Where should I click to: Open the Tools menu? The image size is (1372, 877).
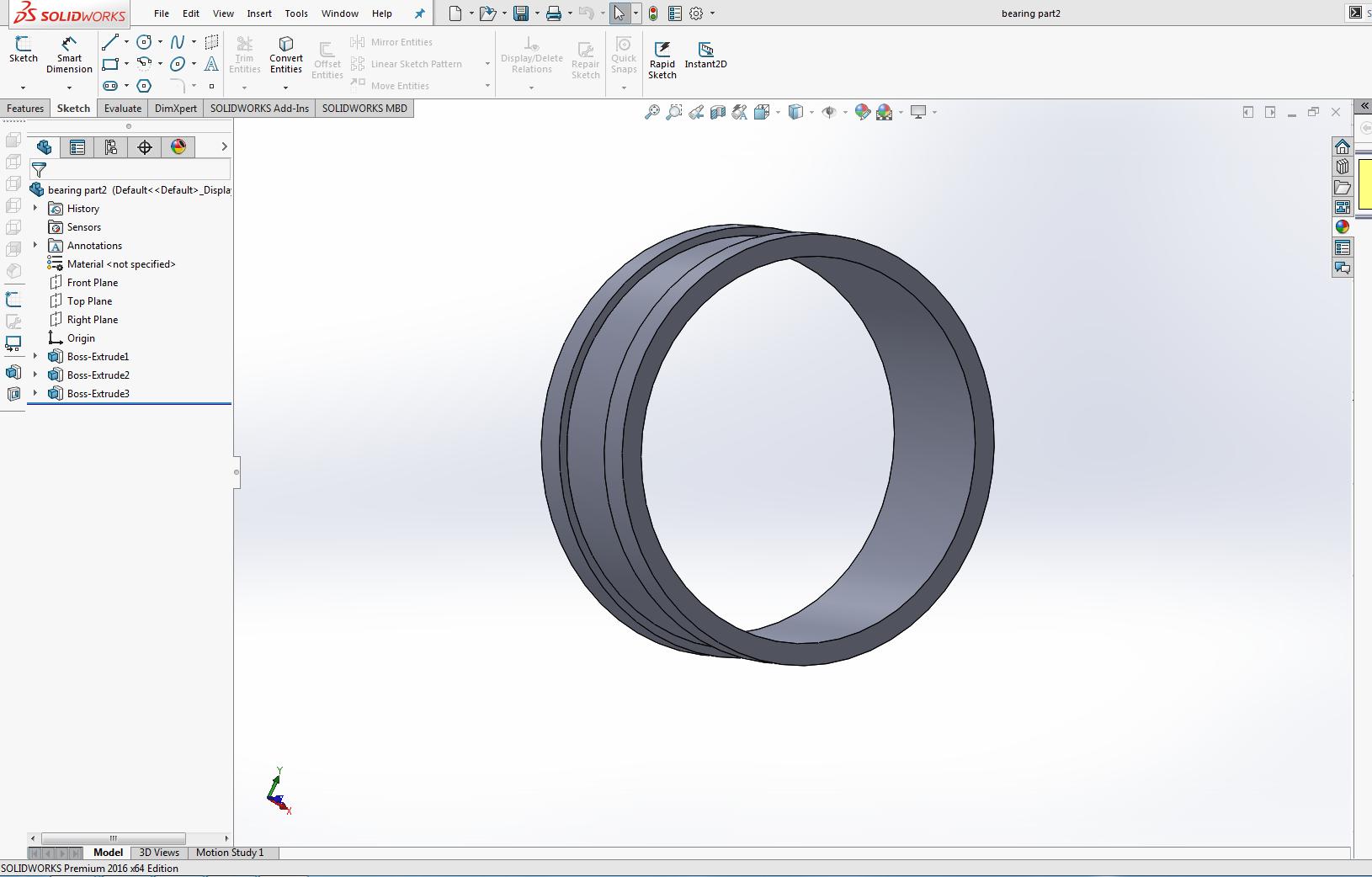[x=296, y=13]
